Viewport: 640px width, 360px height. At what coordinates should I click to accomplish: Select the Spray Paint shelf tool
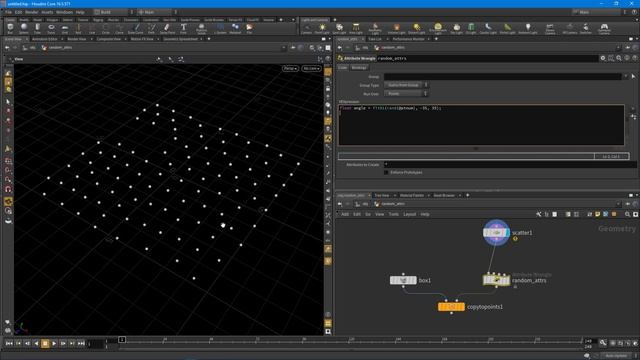[167, 29]
